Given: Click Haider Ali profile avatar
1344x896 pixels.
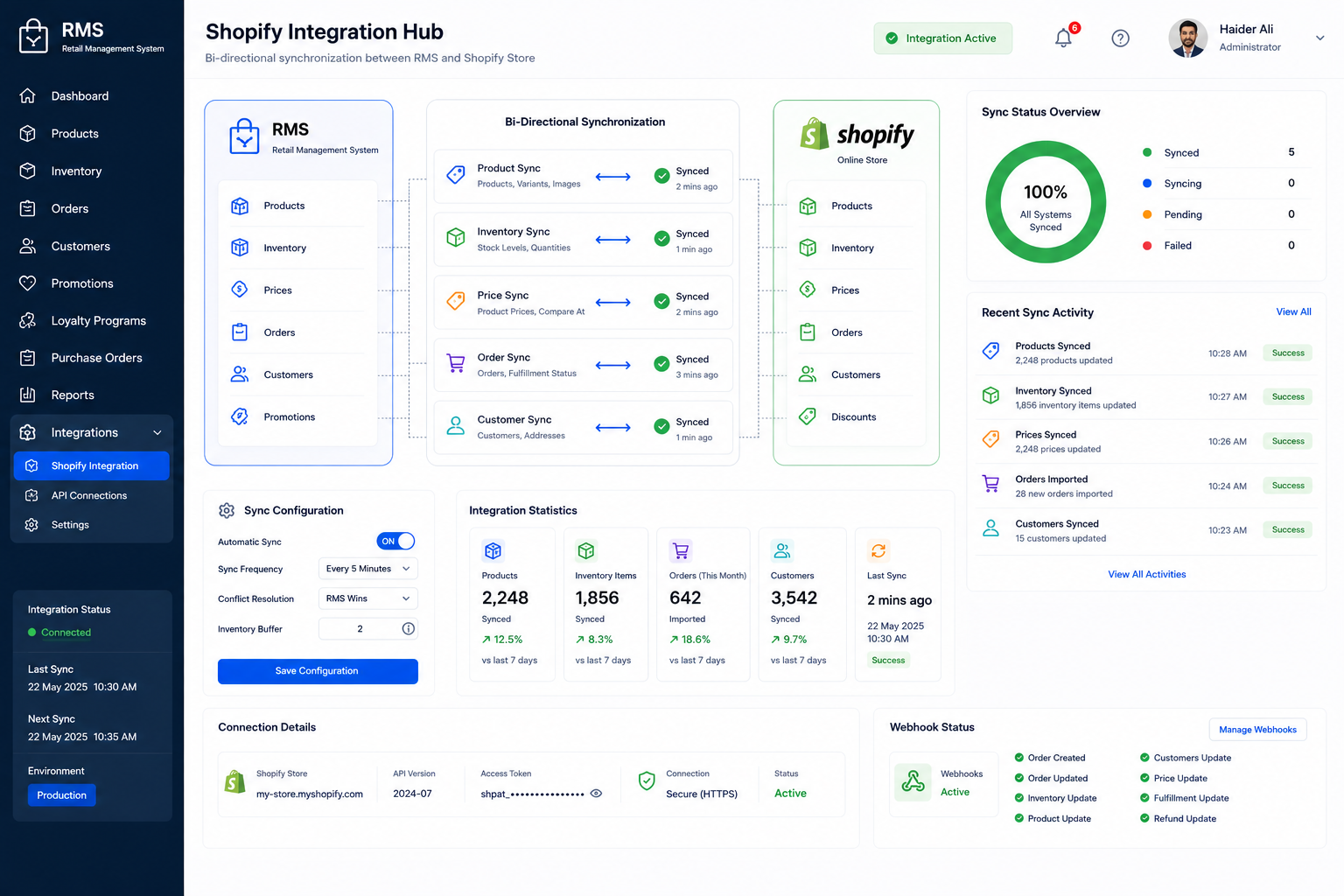Looking at the screenshot, I should [1188, 38].
